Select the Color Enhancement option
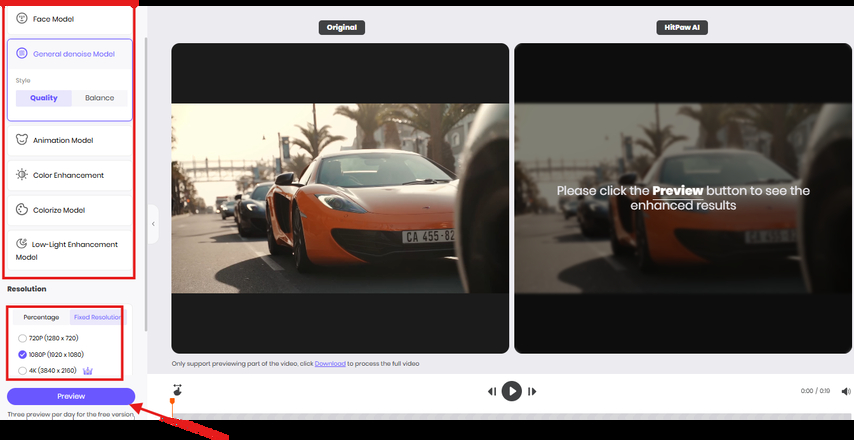The height and width of the screenshot is (440, 854). (70, 175)
